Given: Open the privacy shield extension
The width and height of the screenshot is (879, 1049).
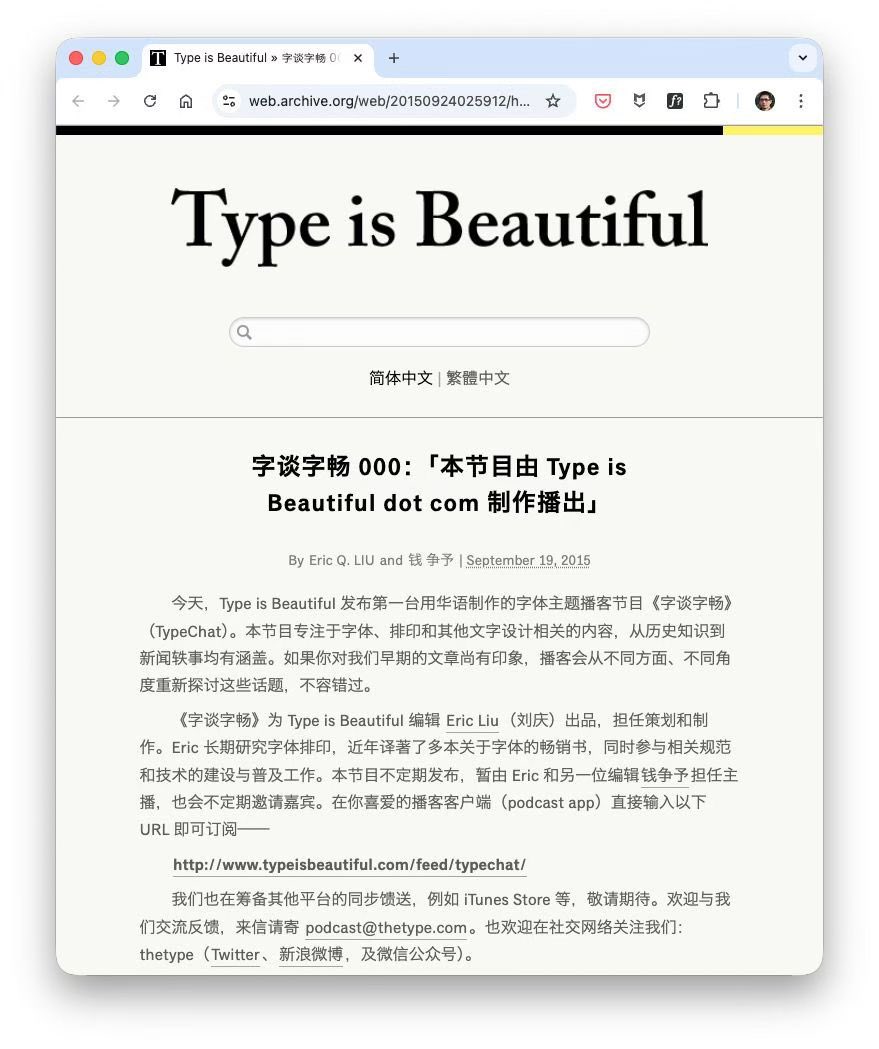Looking at the screenshot, I should 640,101.
